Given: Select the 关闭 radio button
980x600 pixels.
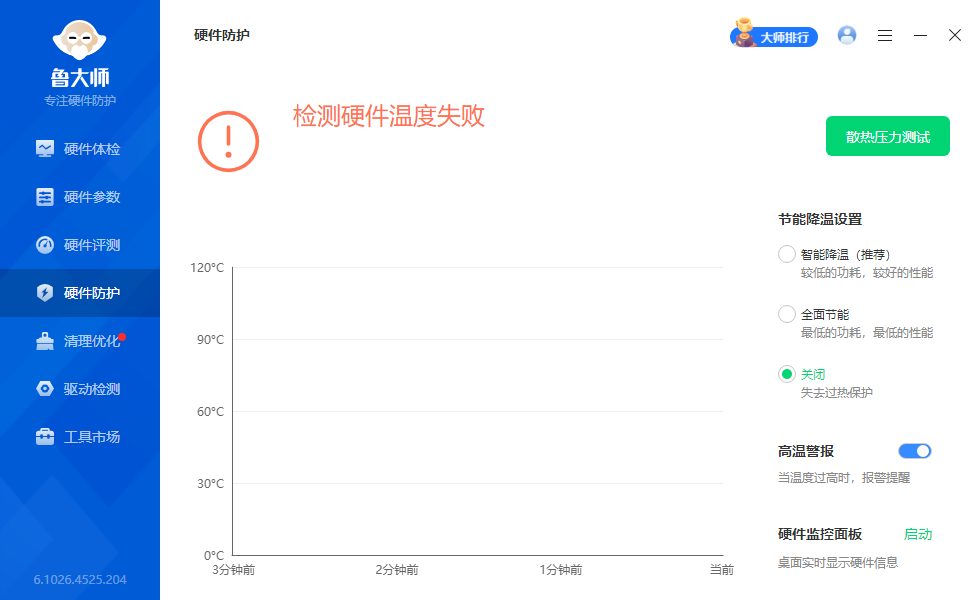Looking at the screenshot, I should coord(787,373).
